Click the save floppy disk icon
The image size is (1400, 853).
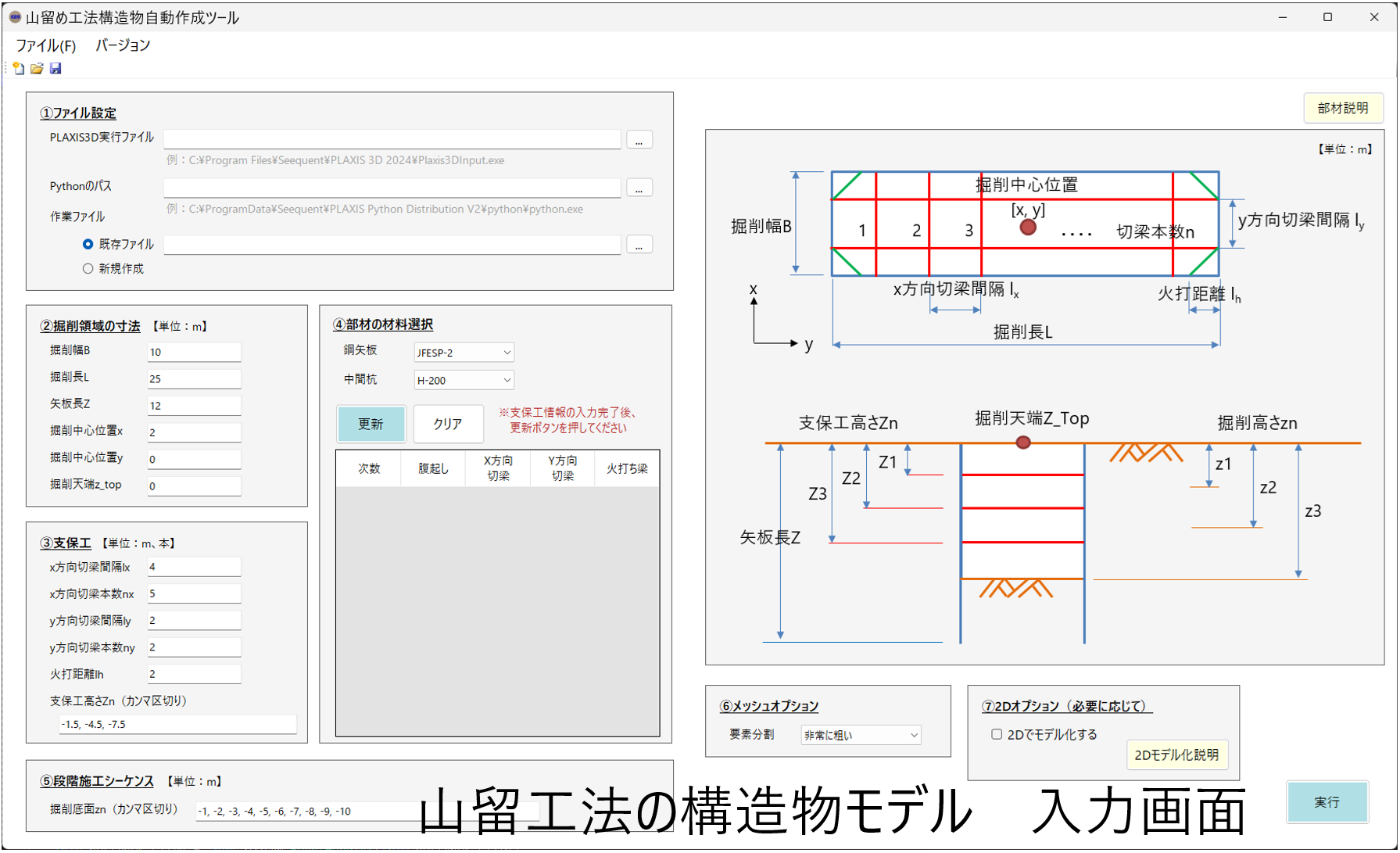(x=55, y=69)
